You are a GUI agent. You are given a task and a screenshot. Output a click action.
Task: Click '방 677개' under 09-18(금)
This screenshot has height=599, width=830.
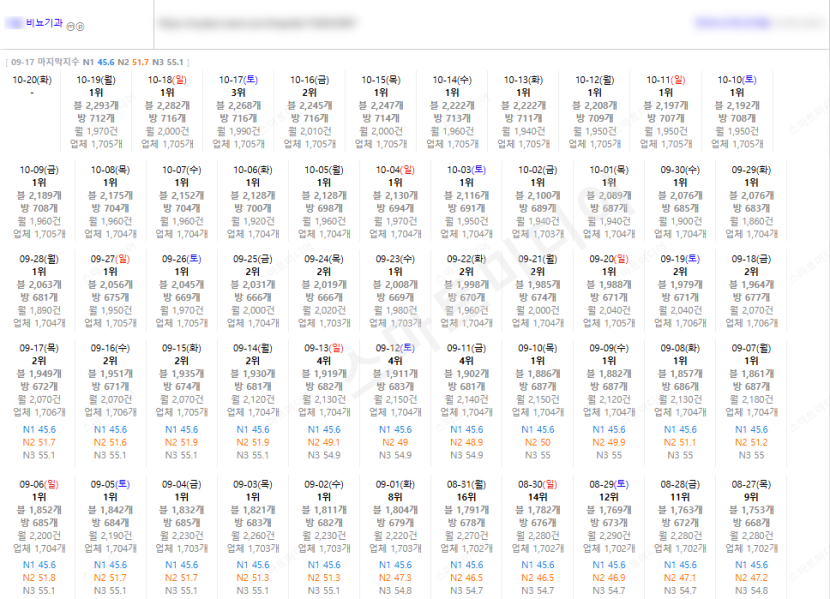click(x=751, y=297)
